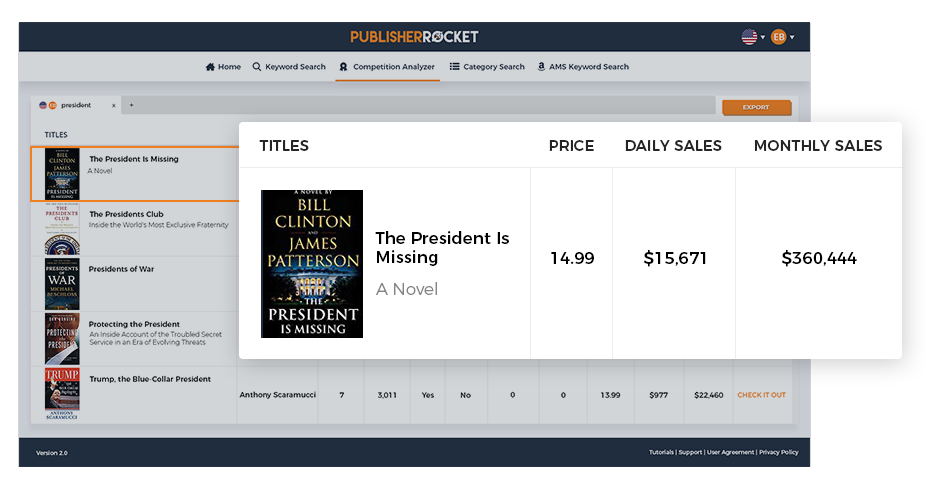This screenshot has height=486, width=939.
Task: Click the 'Check It Out' link
Action: pos(761,395)
